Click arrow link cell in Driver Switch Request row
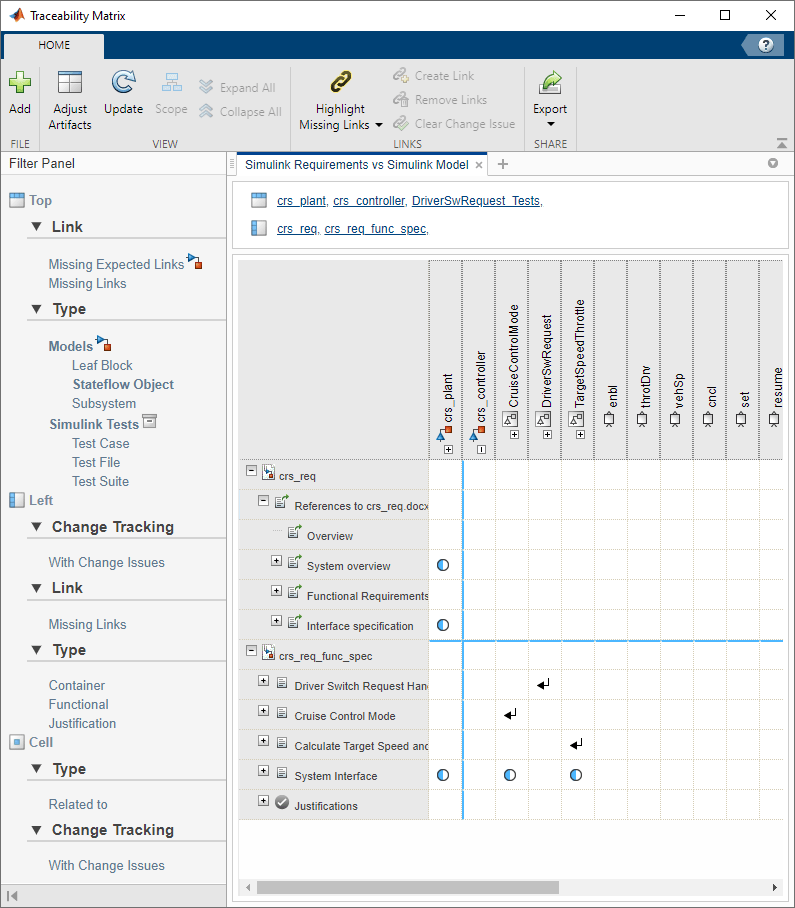Image resolution: width=795 pixels, height=908 pixels. pos(543,684)
